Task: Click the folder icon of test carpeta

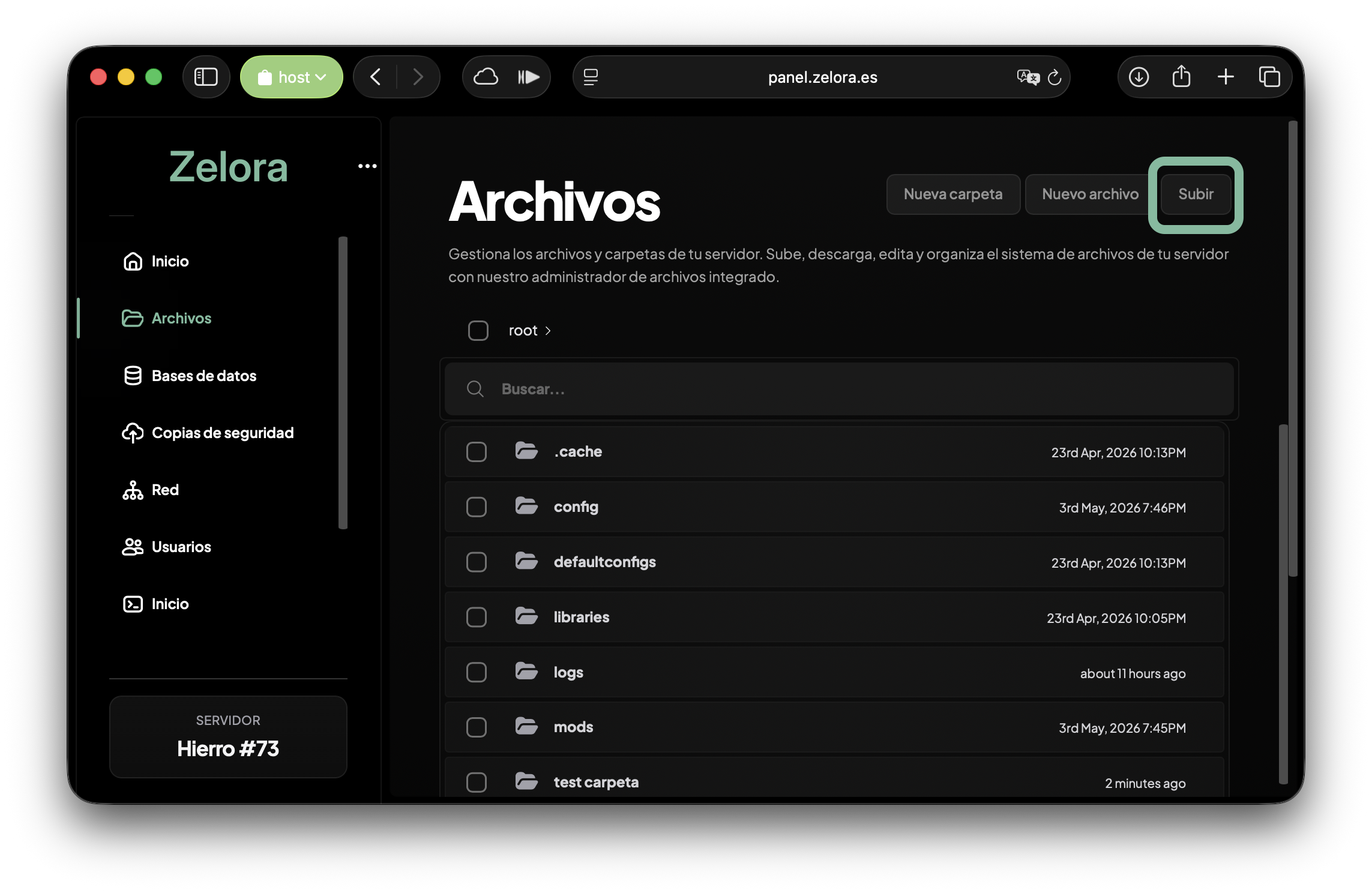Action: [x=526, y=781]
